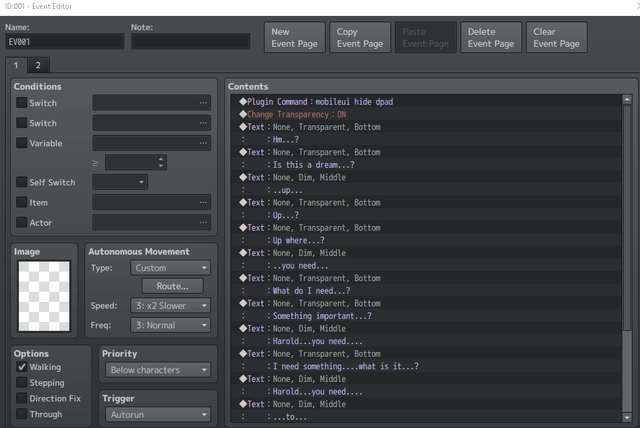Click the Paste Event Page button
This screenshot has height=428, width=640.
point(426,38)
